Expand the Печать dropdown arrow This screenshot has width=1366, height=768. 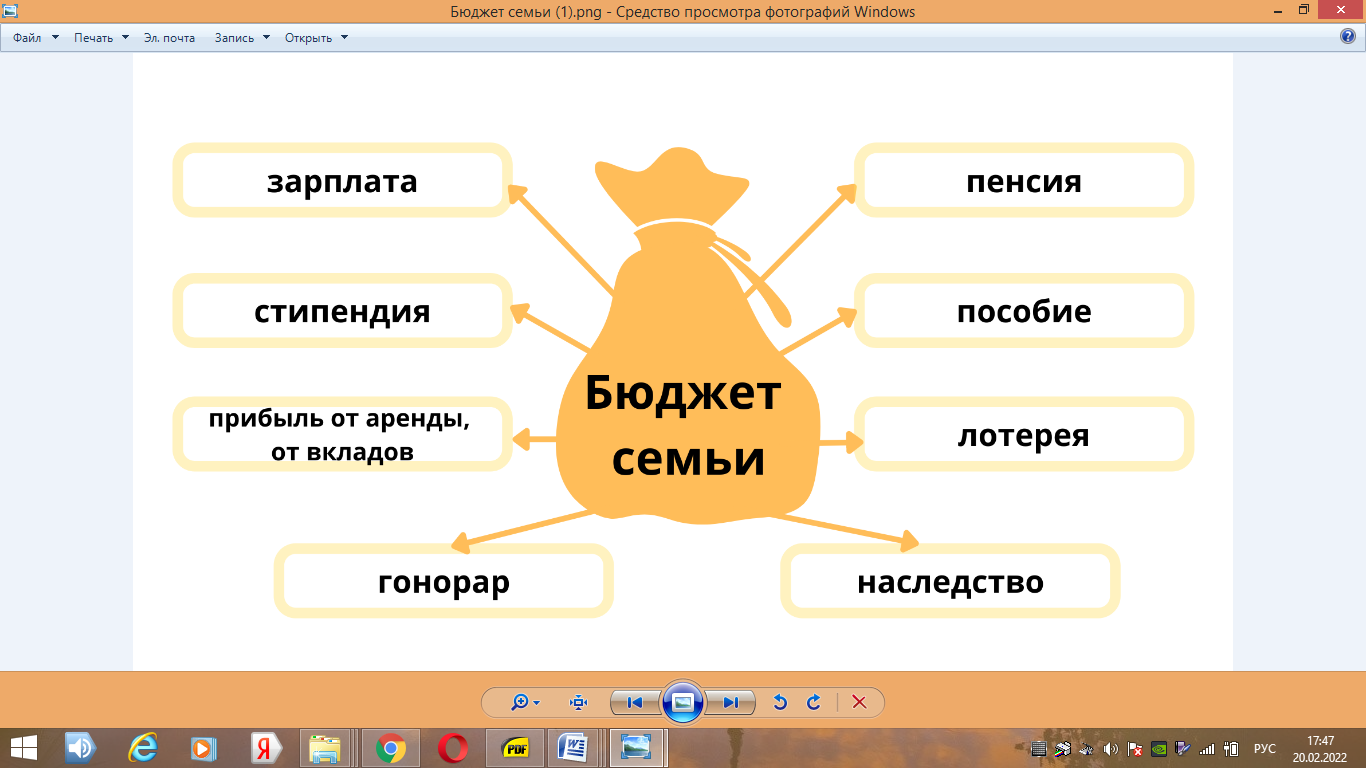click(125, 38)
